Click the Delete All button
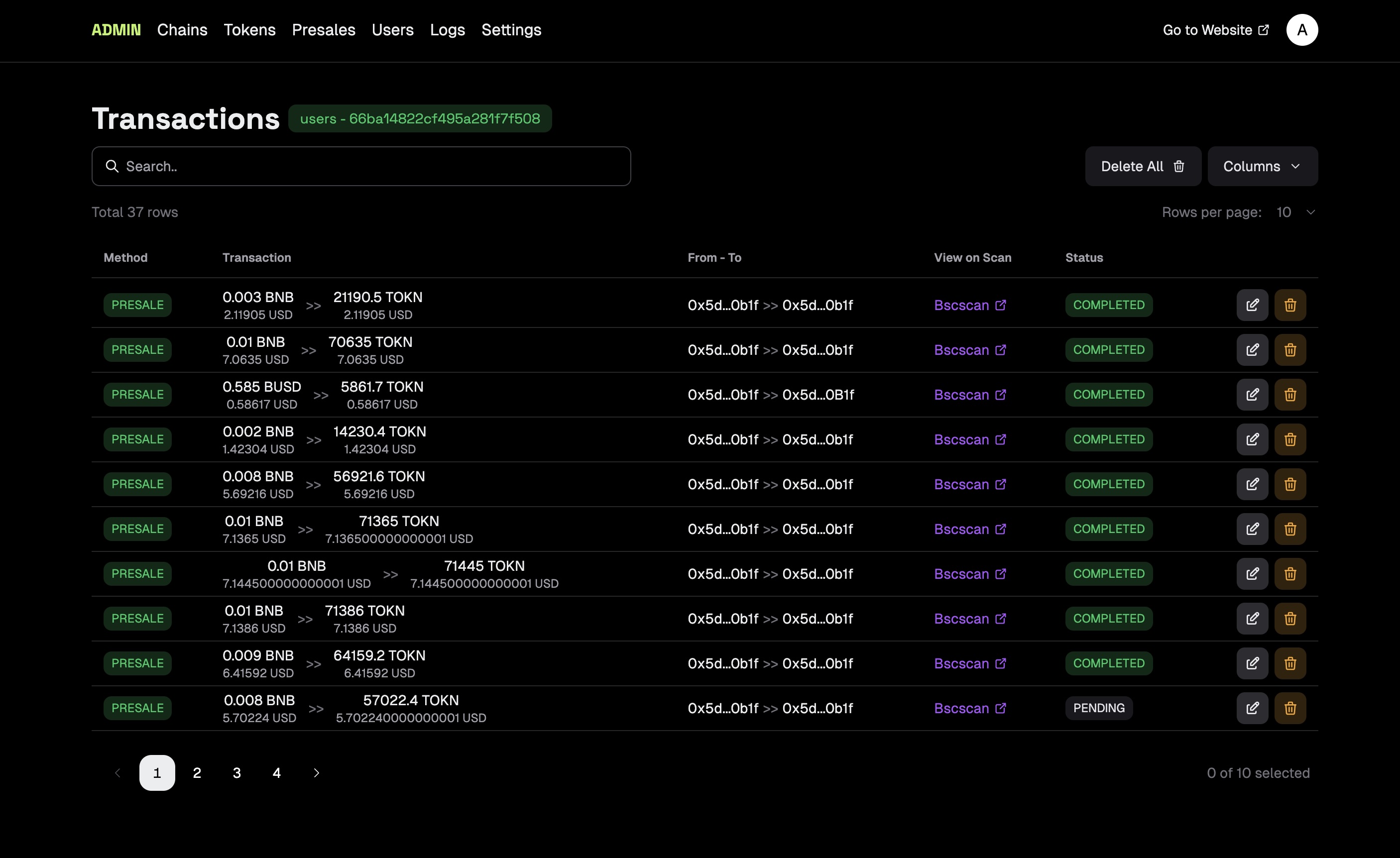The image size is (1400, 858). [x=1143, y=166]
